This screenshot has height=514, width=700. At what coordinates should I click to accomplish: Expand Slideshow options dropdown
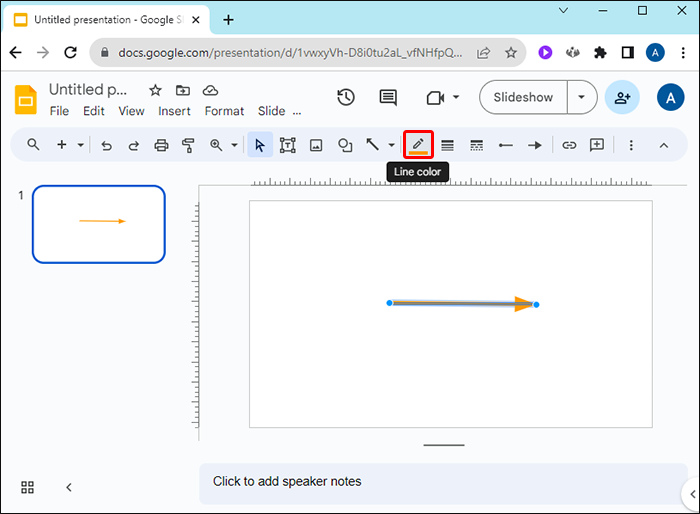tap(582, 97)
